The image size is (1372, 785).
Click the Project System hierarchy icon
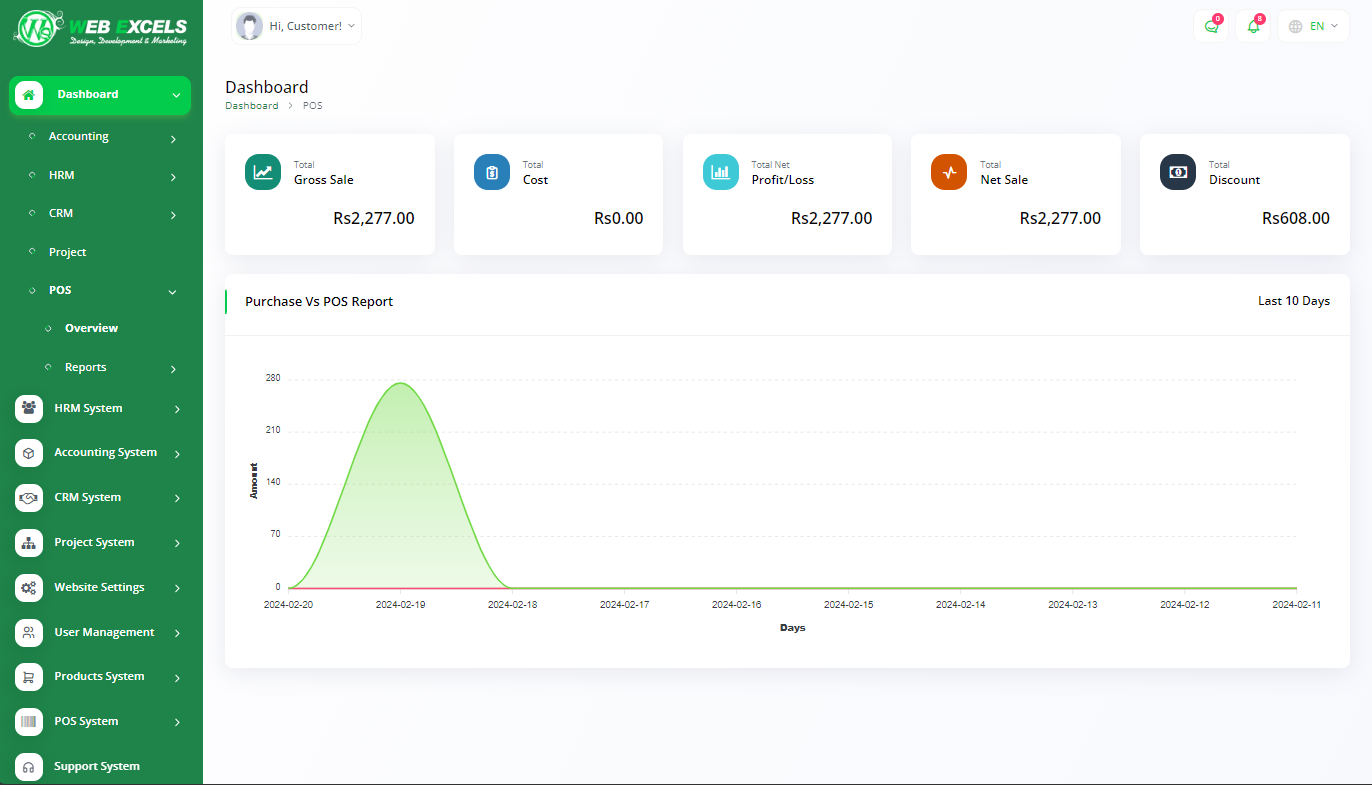click(x=29, y=543)
